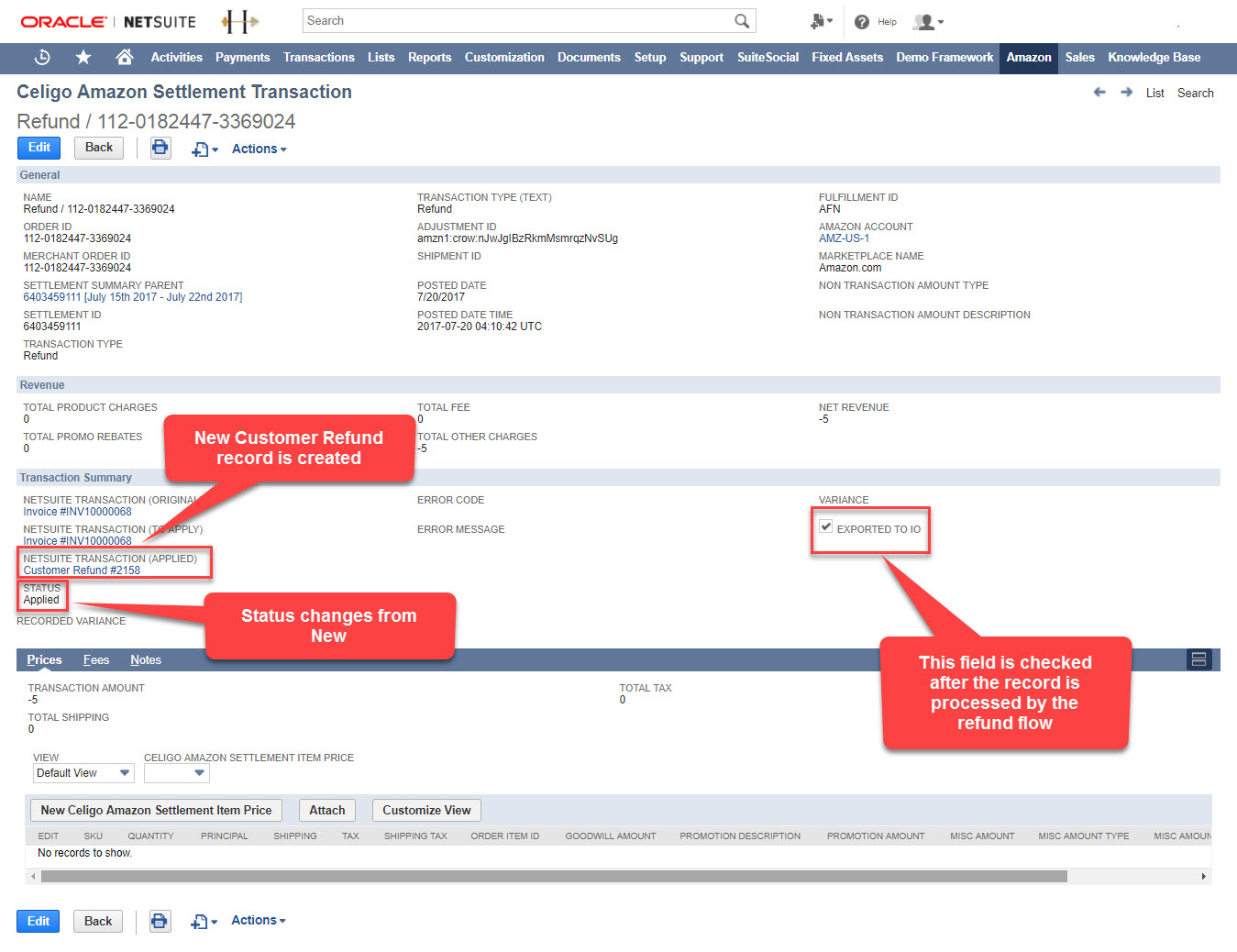Click the scrollbar left arrow
1237x952 pixels.
click(x=33, y=877)
